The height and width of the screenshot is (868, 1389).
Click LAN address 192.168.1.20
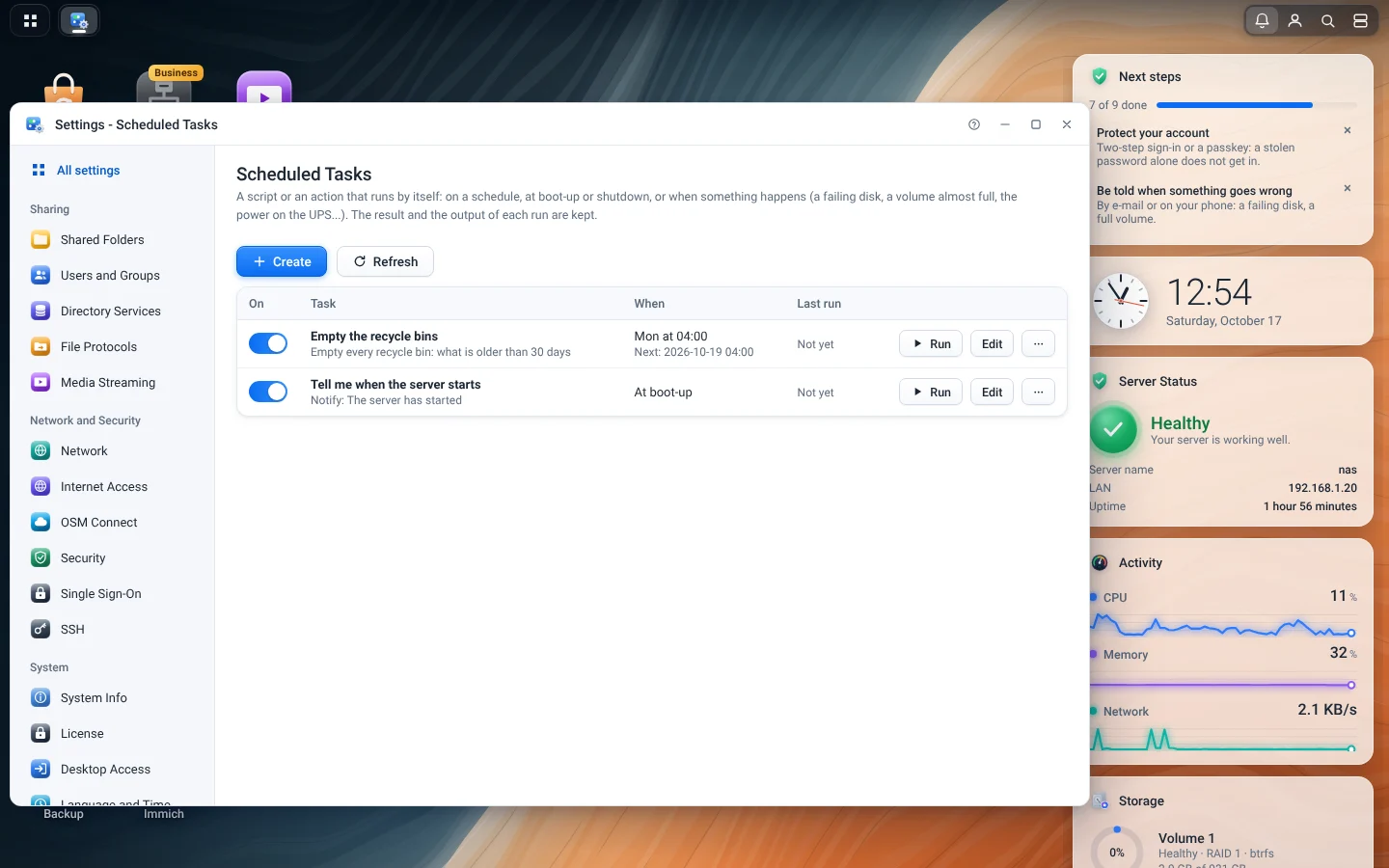point(1322,488)
